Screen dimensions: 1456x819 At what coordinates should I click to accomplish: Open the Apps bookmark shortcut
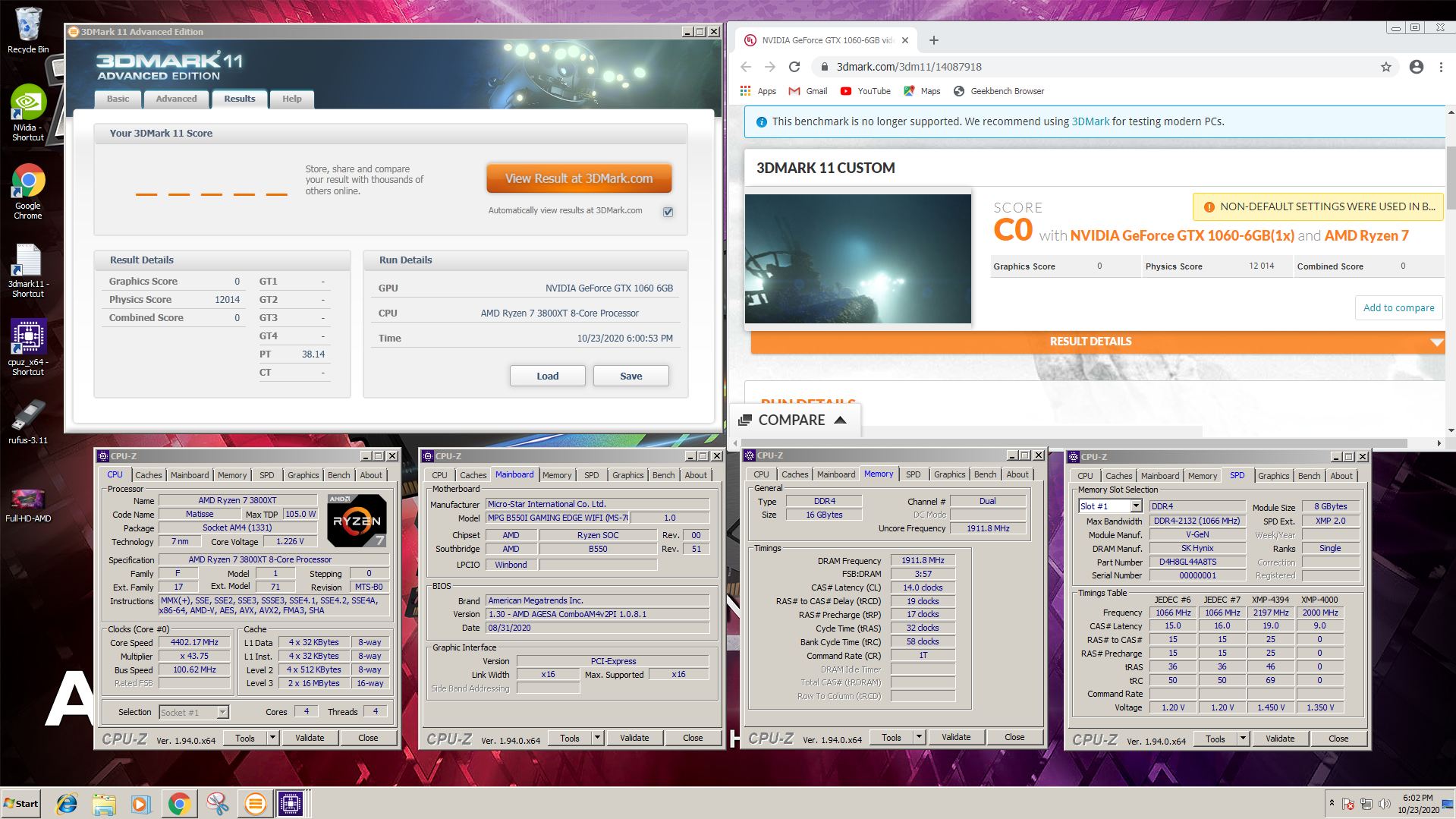pos(758,91)
